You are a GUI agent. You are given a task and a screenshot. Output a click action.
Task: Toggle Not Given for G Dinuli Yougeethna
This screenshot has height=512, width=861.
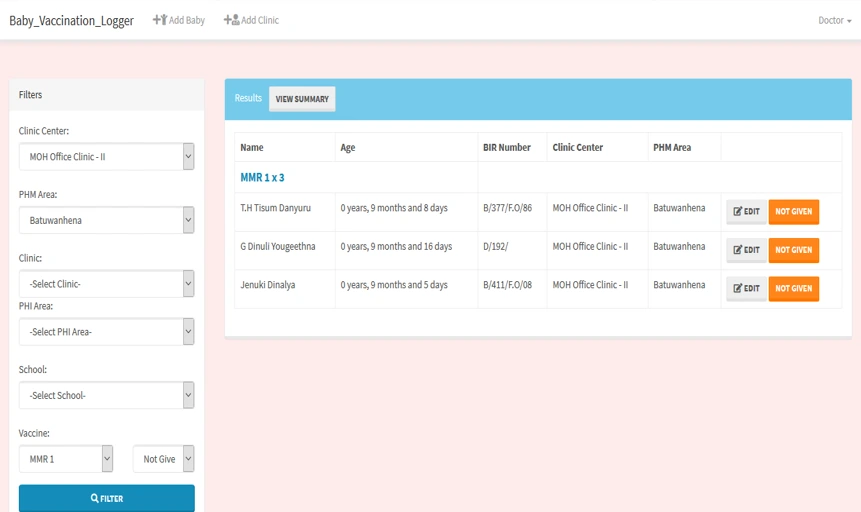(793, 250)
